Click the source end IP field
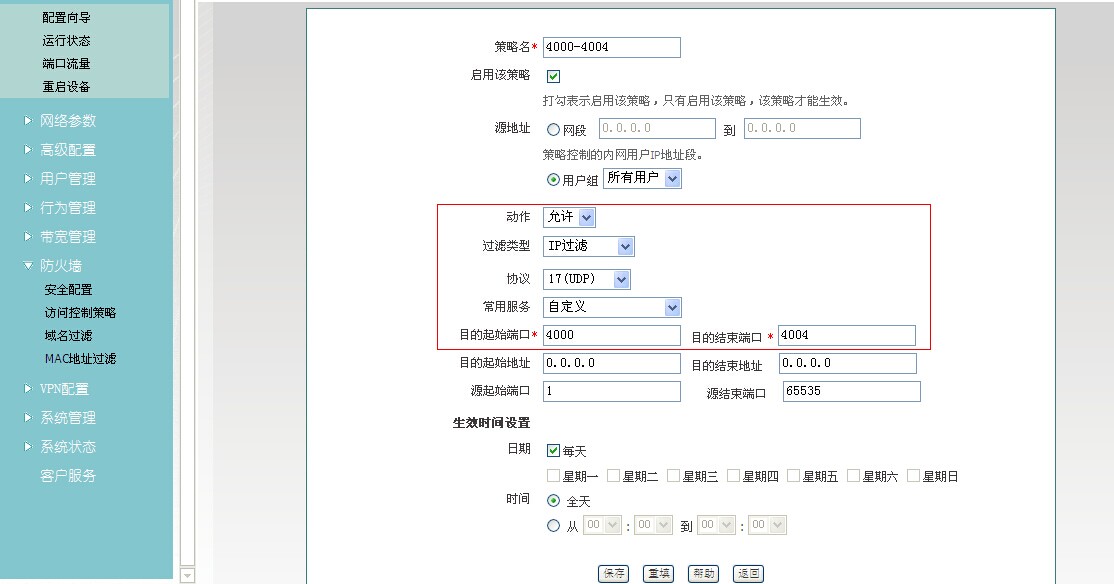The height and width of the screenshot is (584, 1114). click(x=802, y=129)
